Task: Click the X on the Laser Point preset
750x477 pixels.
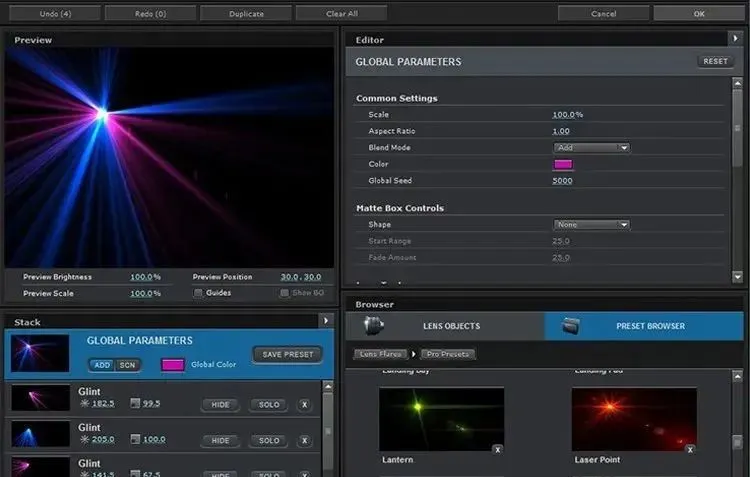Action: pos(689,450)
